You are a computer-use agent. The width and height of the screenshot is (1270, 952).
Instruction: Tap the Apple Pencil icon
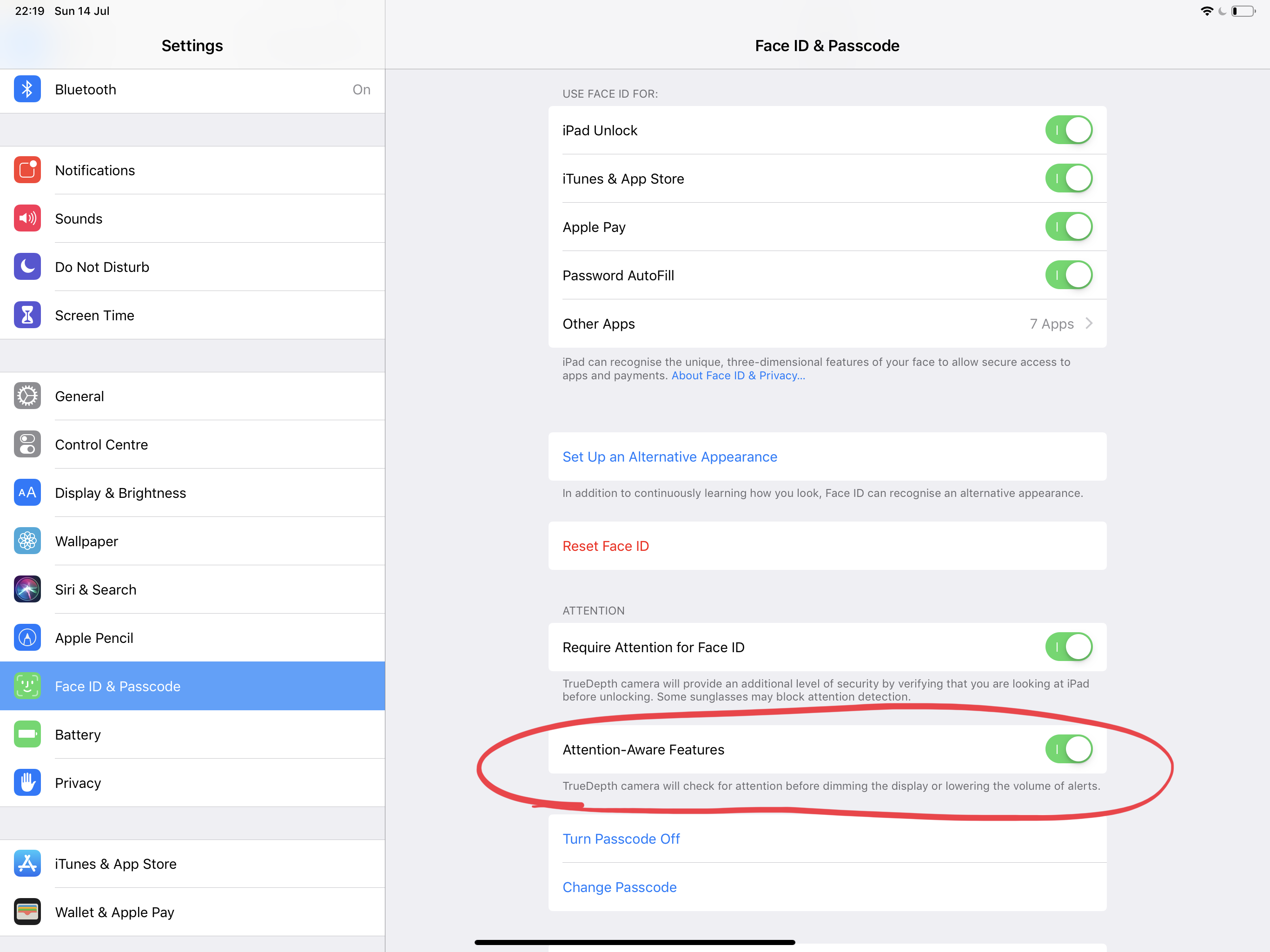click(27, 637)
